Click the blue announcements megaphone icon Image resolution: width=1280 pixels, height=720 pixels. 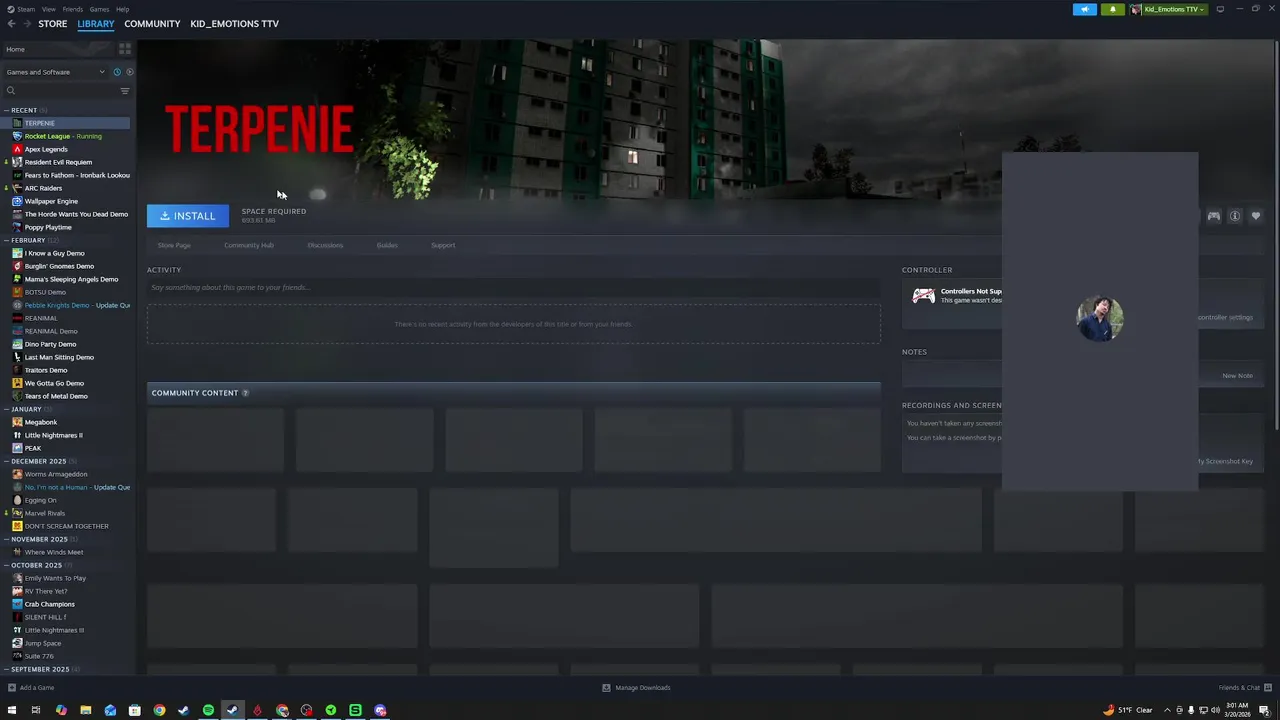pos(1085,9)
